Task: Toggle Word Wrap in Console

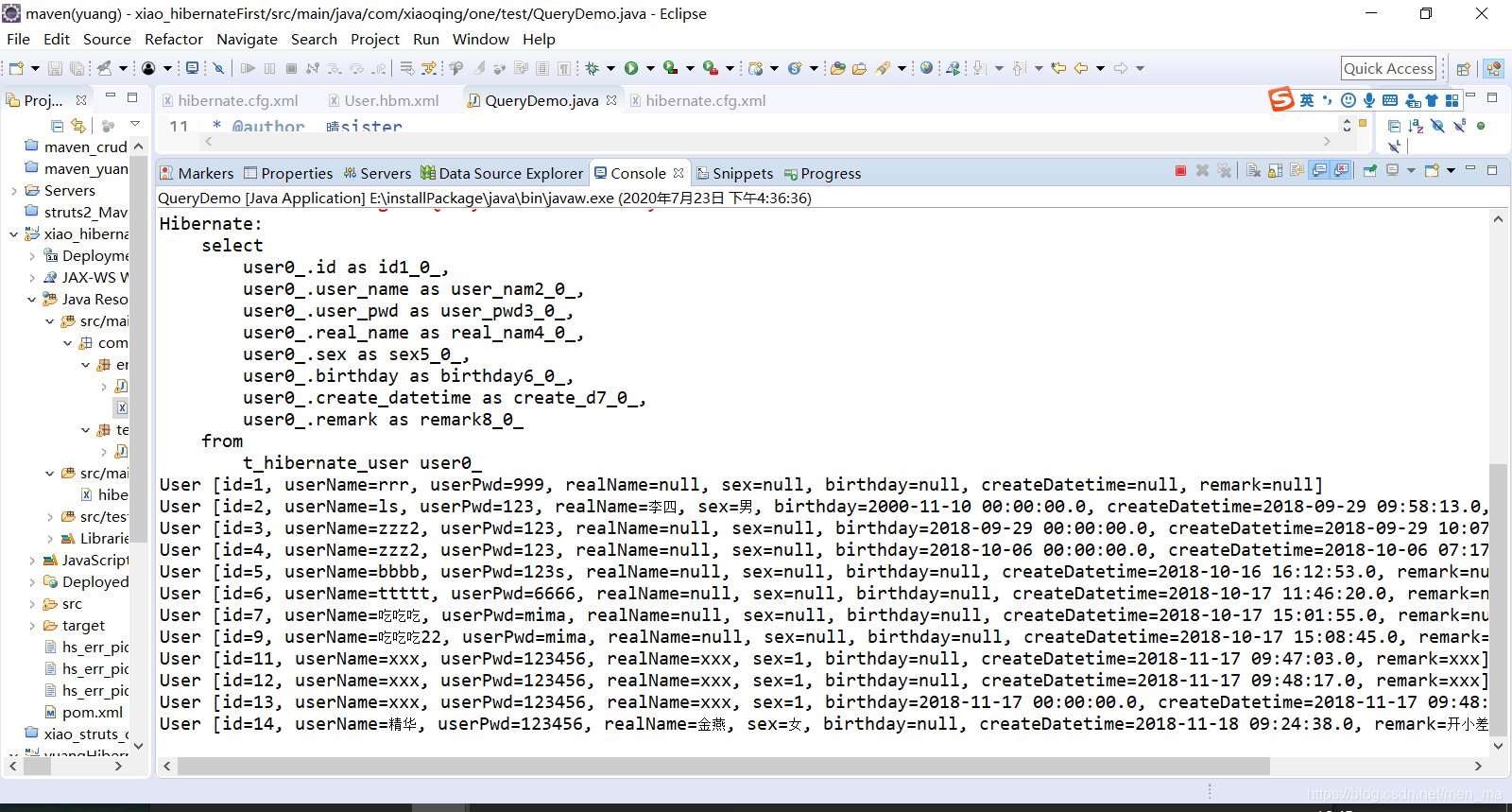Action: tap(1297, 170)
